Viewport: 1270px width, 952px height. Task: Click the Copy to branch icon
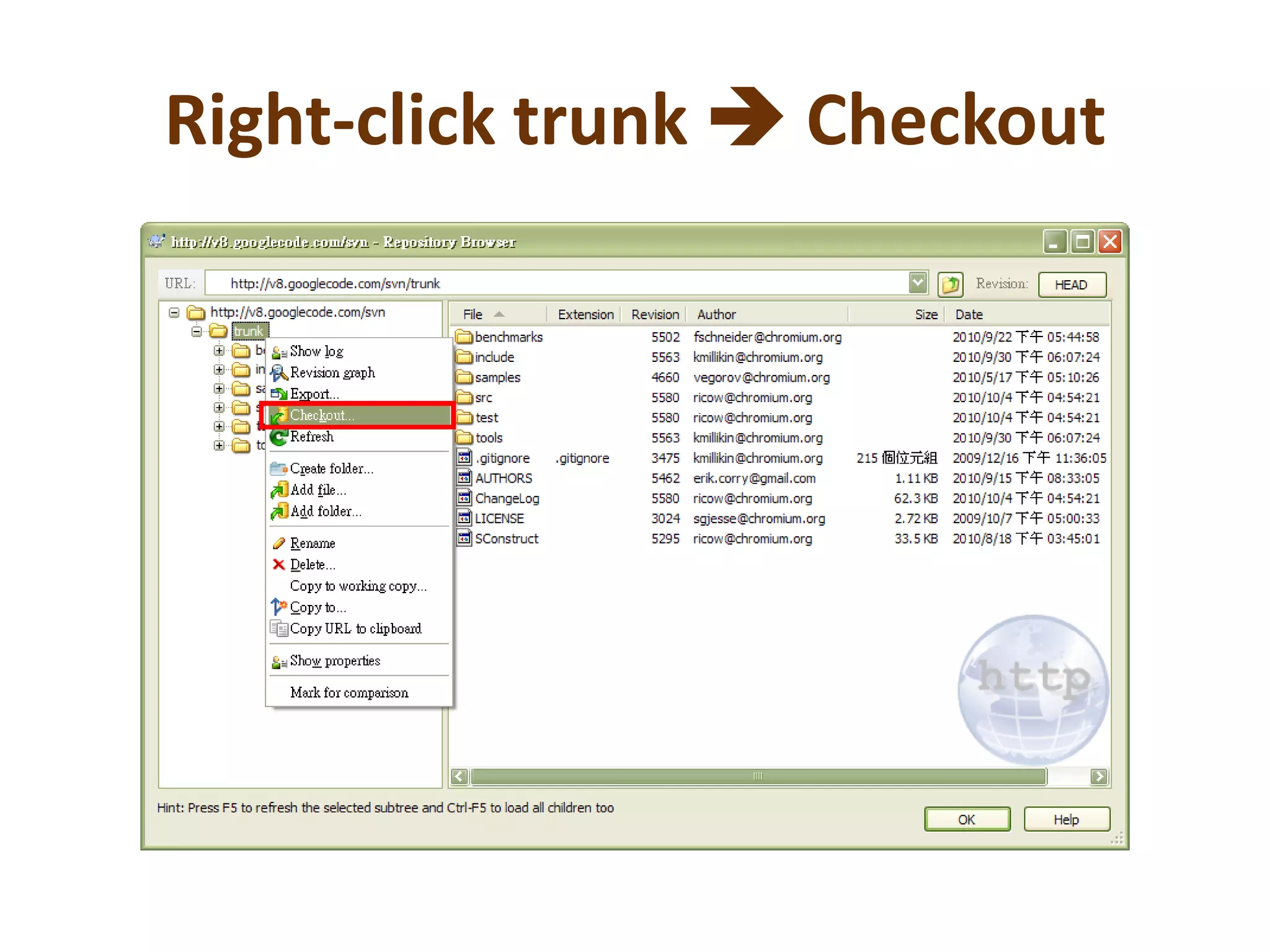coord(279,607)
